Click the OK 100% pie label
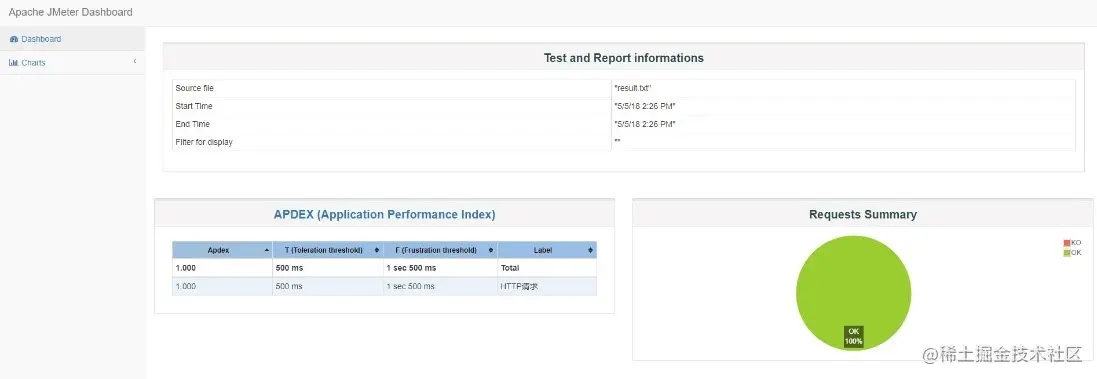 pos(854,336)
